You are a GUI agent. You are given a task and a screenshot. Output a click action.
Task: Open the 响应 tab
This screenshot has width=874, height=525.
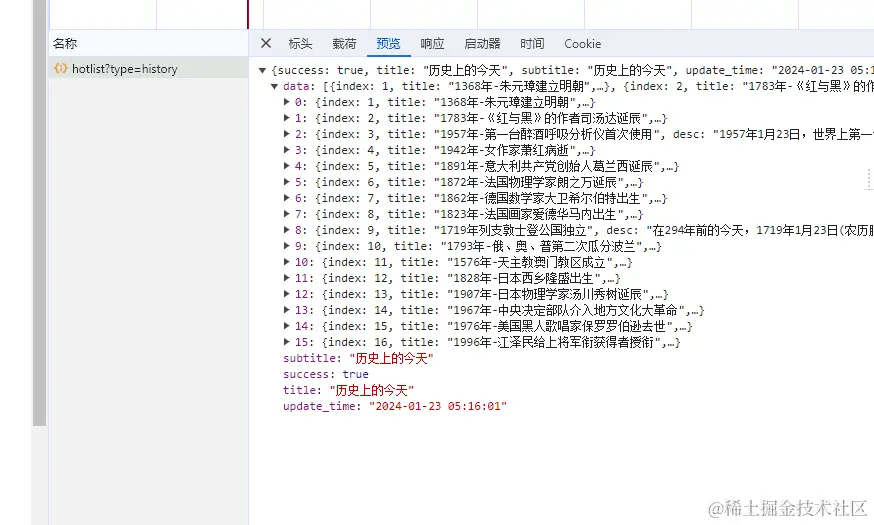(432, 43)
